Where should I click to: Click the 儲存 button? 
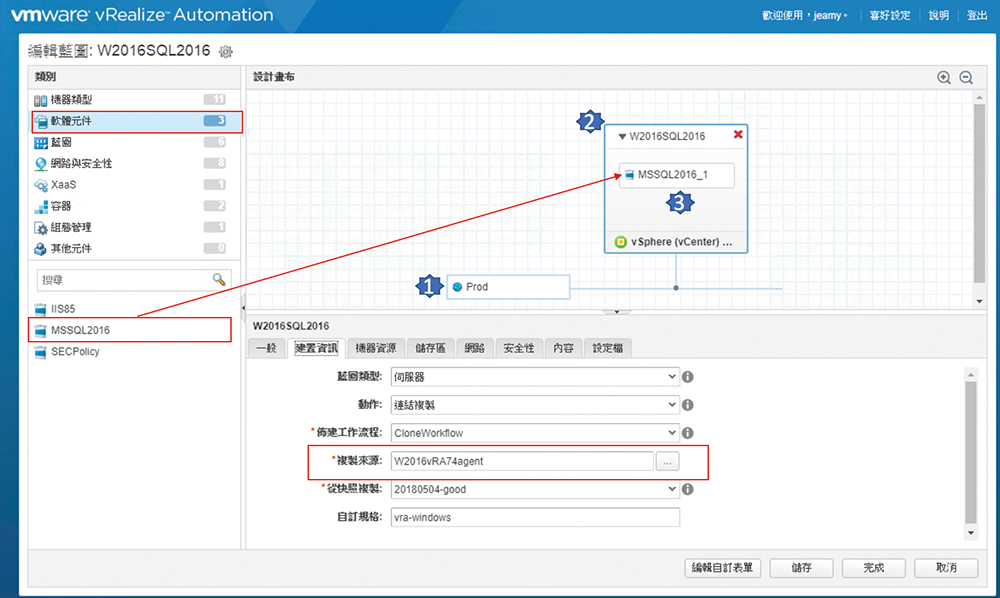tap(801, 567)
